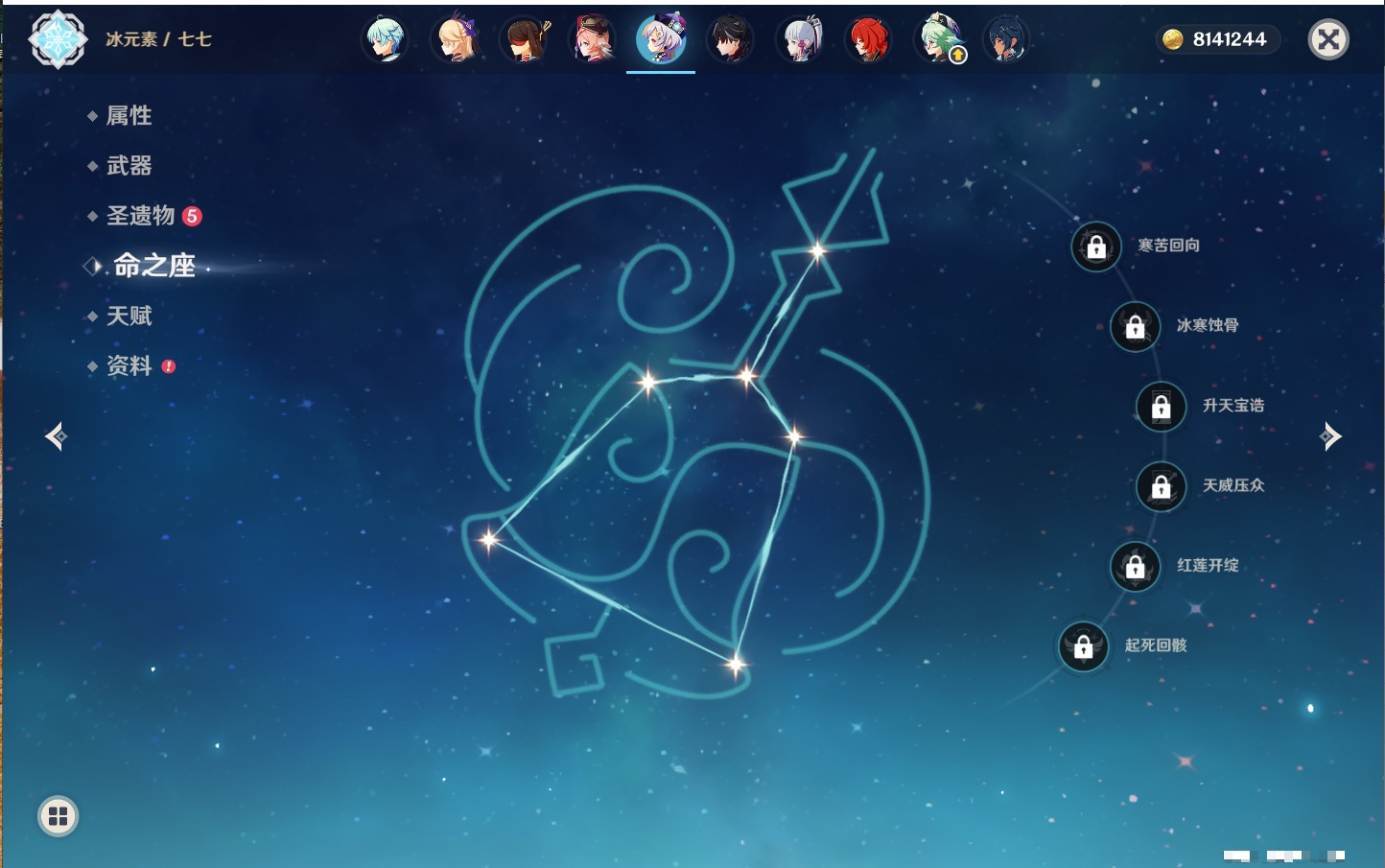Viewport: 1385px width, 868px height.
Task: Select the light-blue-haired Chongyun avatar
Action: (x=386, y=40)
